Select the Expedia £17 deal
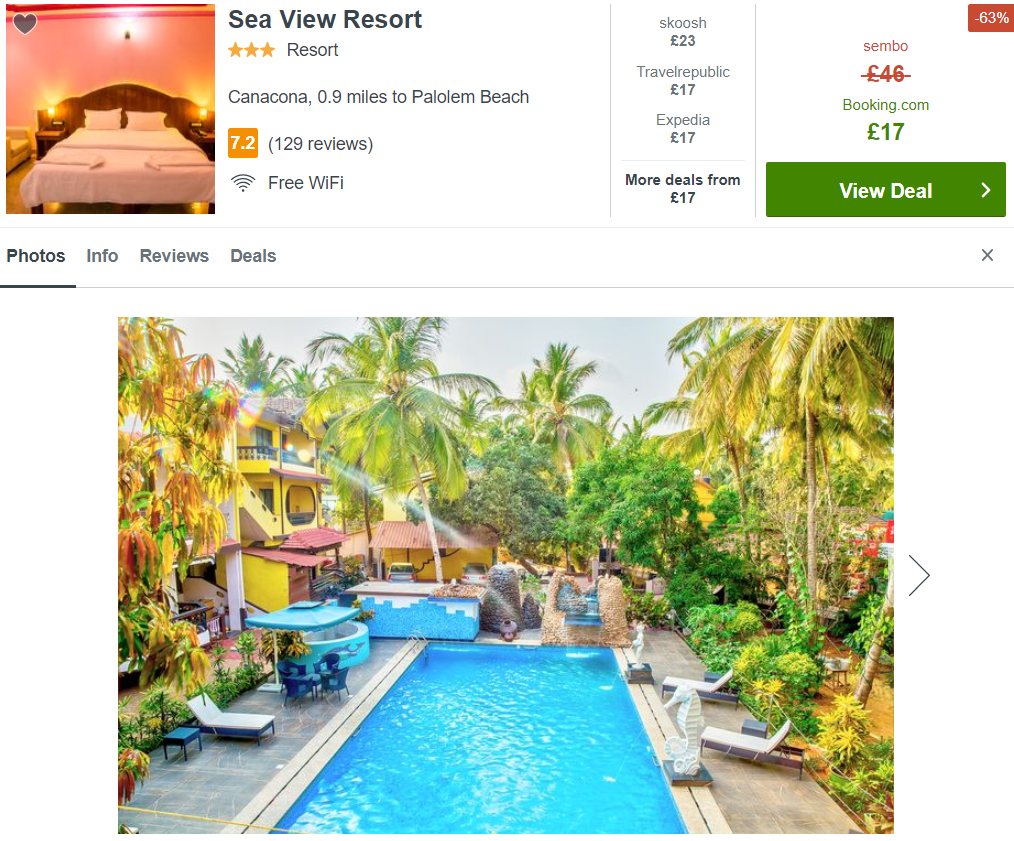 [683, 129]
